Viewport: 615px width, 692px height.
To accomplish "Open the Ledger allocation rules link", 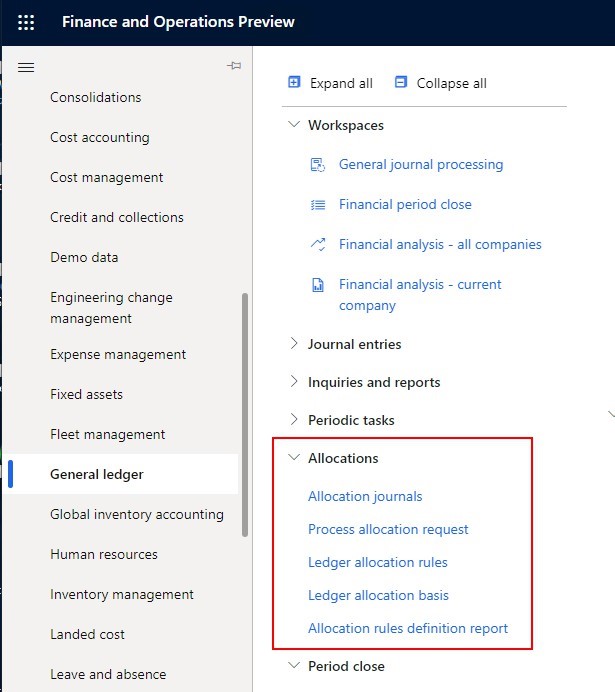I will click(x=377, y=562).
